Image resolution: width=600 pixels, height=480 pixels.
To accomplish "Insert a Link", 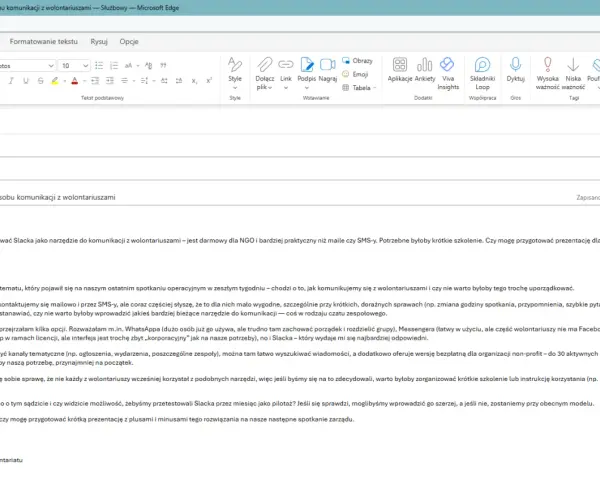I will click(285, 69).
